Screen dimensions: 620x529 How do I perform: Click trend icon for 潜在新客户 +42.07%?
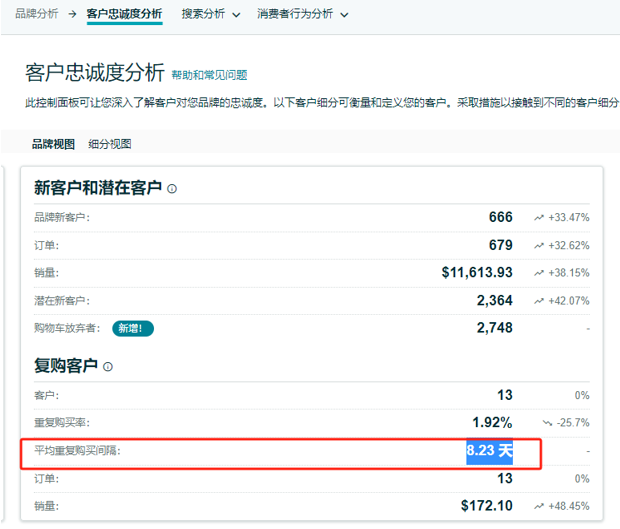pos(539,300)
